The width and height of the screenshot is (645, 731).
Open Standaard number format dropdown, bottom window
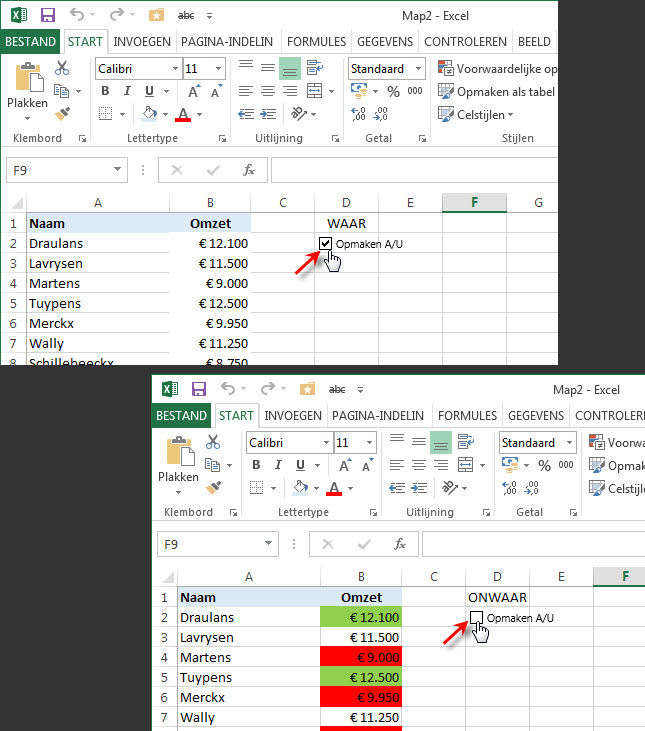[570, 442]
